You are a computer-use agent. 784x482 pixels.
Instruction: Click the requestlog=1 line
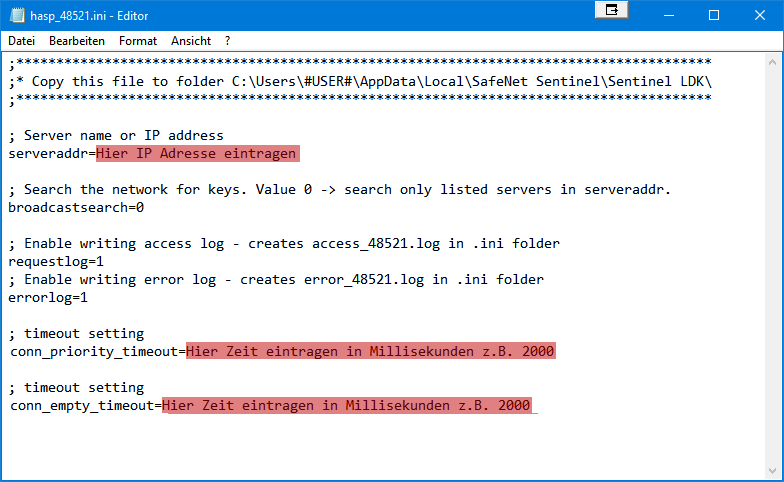[56, 262]
